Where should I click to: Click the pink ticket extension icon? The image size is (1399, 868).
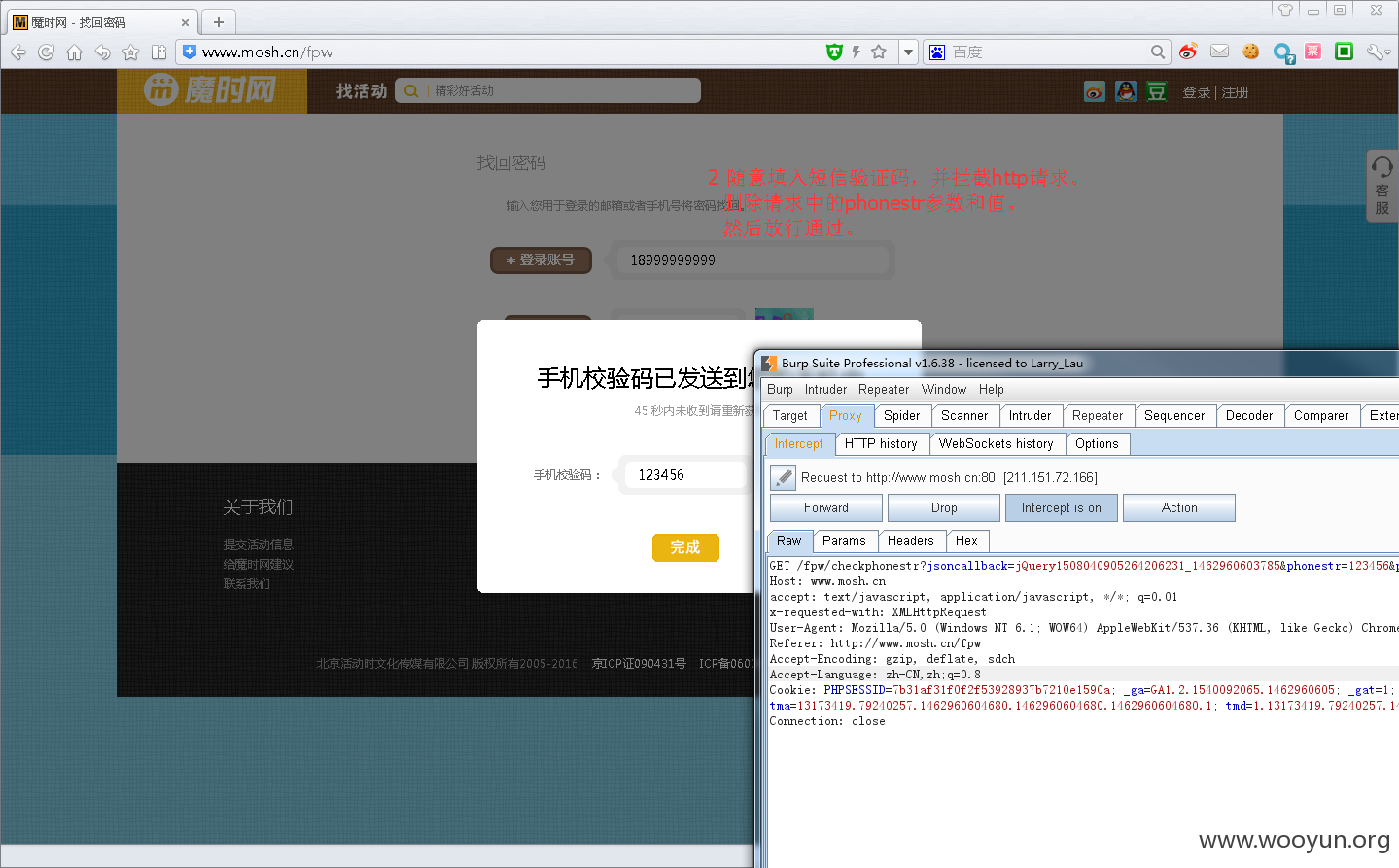click(1313, 52)
